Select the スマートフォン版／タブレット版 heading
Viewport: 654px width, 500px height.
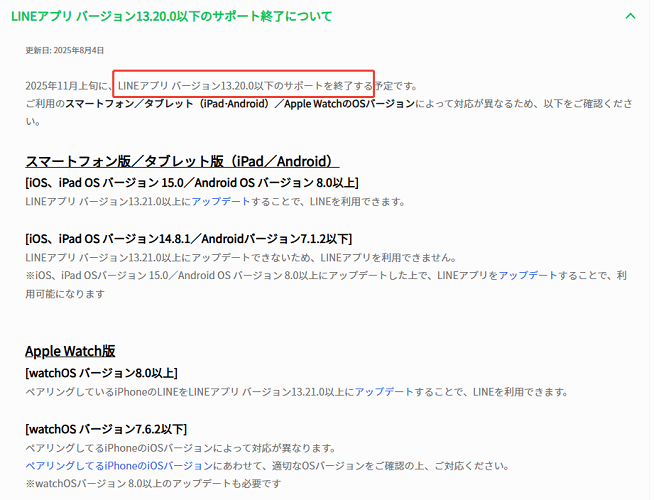(x=182, y=161)
